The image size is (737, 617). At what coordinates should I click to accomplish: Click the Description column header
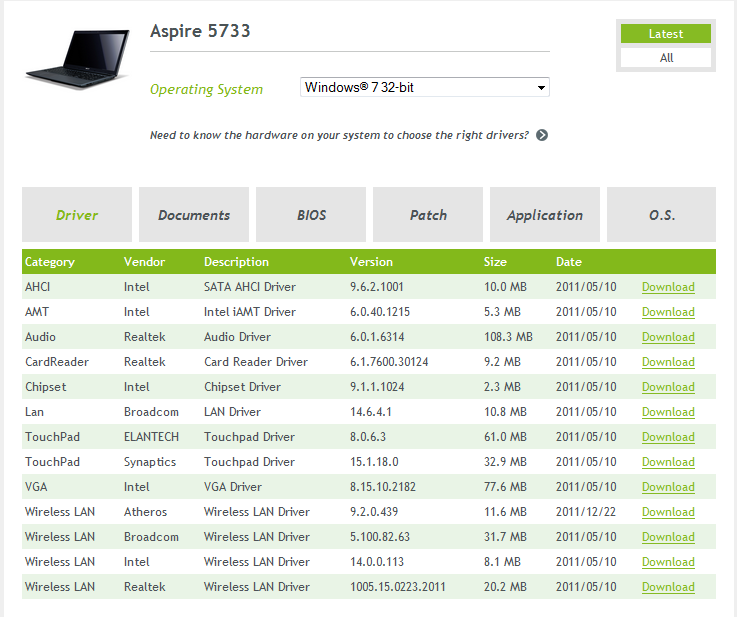pyautogui.click(x=236, y=262)
